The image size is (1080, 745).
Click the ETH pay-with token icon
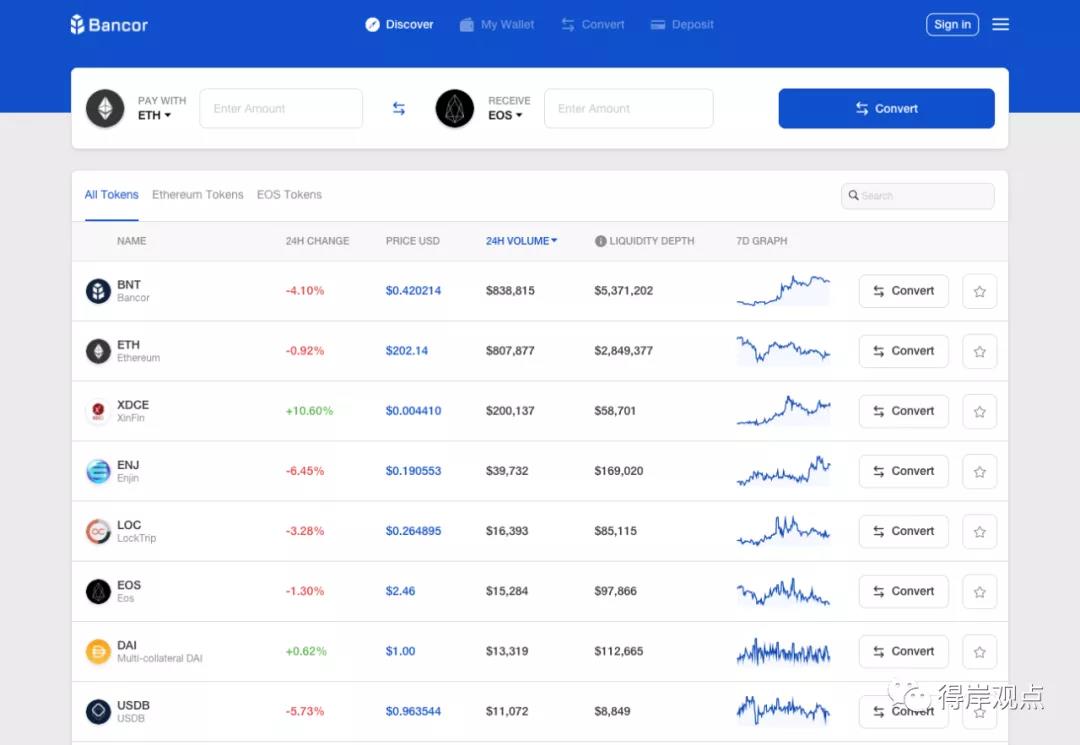[105, 108]
